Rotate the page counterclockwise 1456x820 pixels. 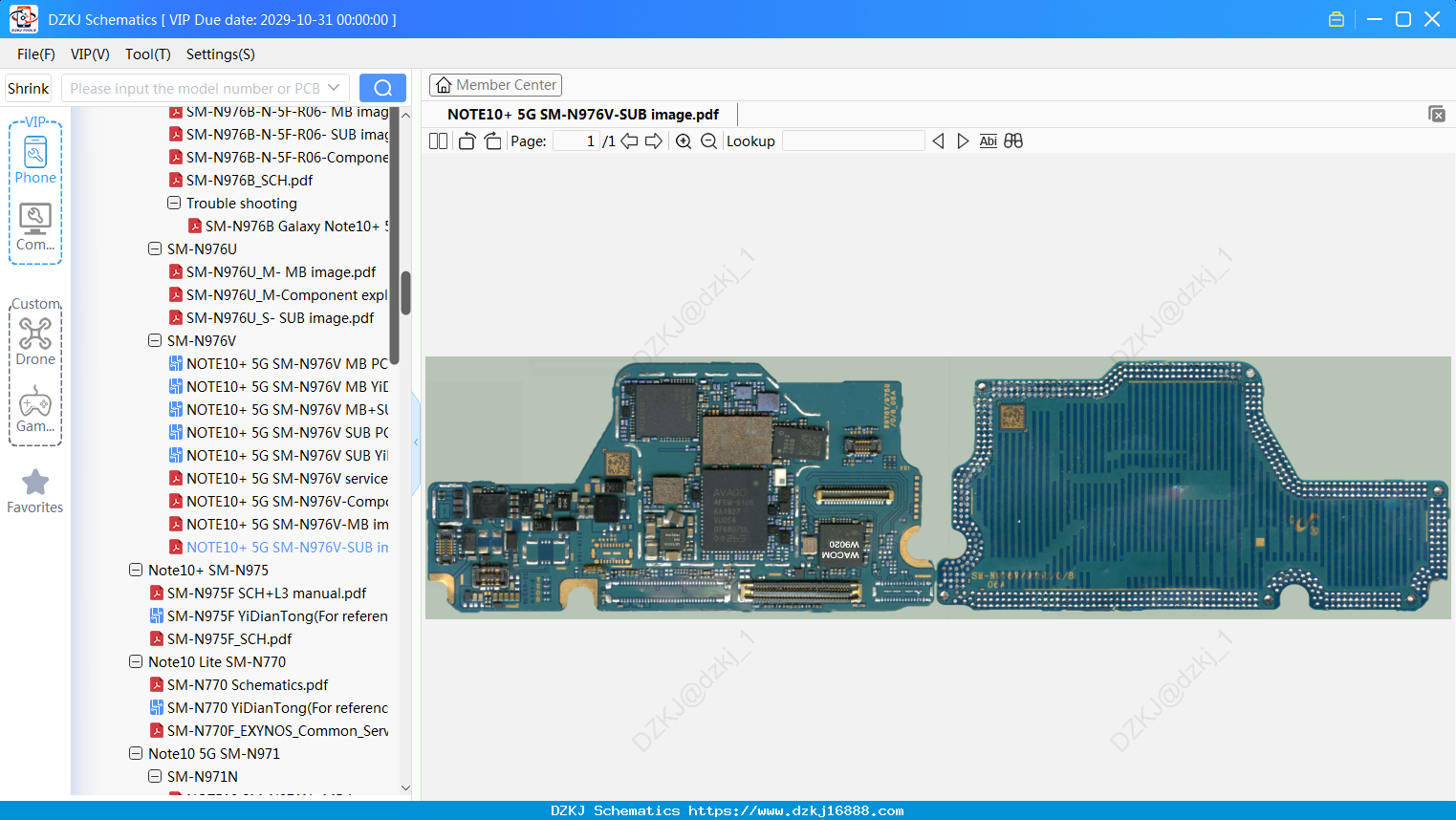[x=467, y=141]
